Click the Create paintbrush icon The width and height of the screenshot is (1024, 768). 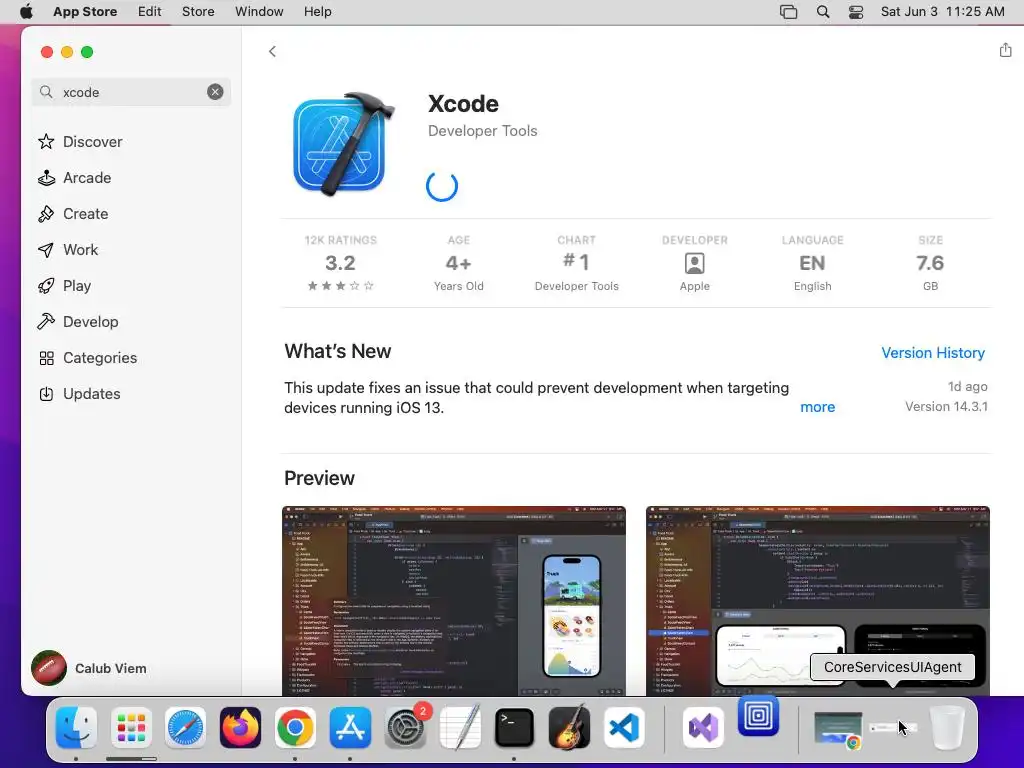pyautogui.click(x=46, y=214)
